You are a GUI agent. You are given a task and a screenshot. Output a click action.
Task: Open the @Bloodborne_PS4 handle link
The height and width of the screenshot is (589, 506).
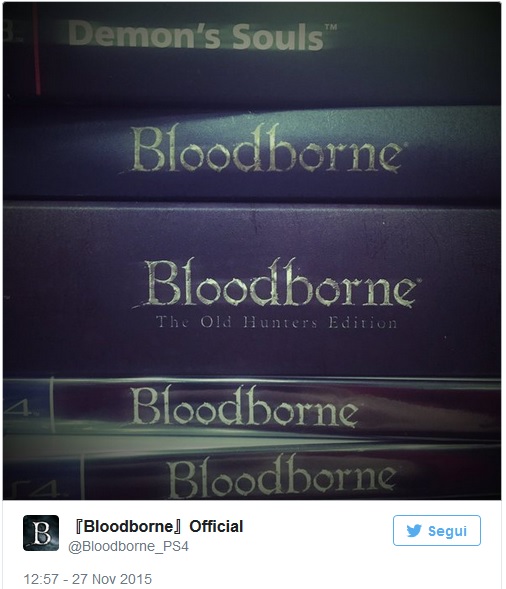(128, 546)
